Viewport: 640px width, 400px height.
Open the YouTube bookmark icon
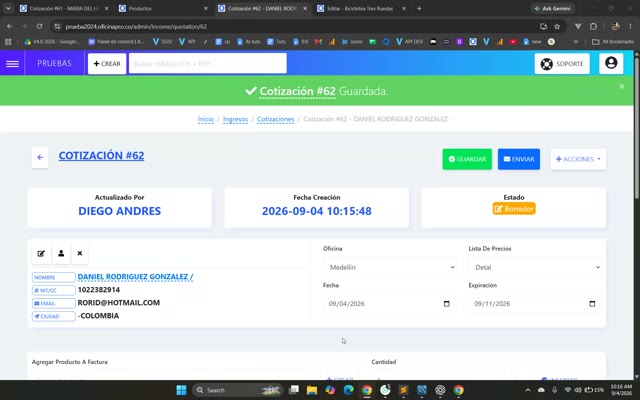513,42
